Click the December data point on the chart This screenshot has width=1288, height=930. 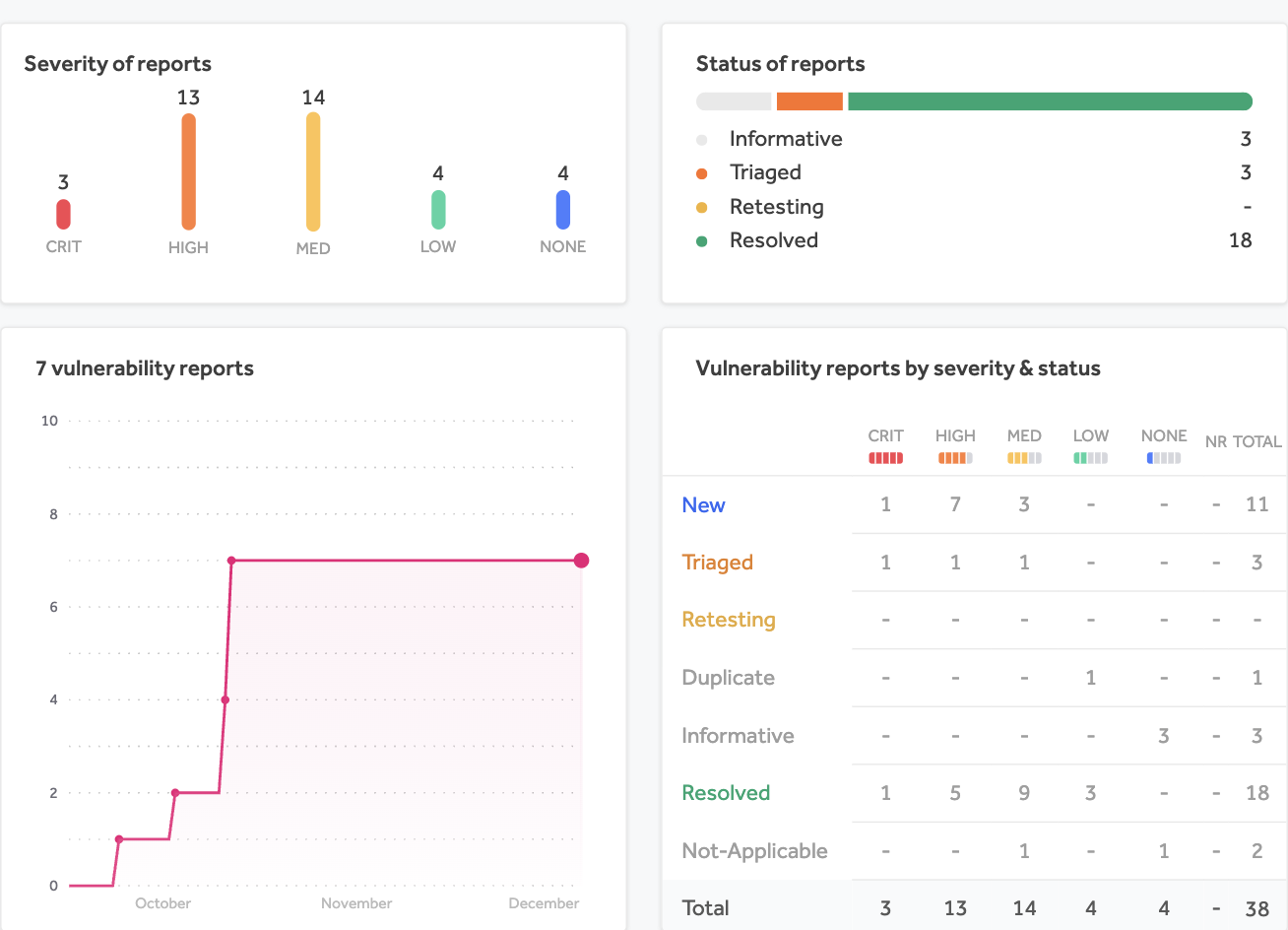581,559
